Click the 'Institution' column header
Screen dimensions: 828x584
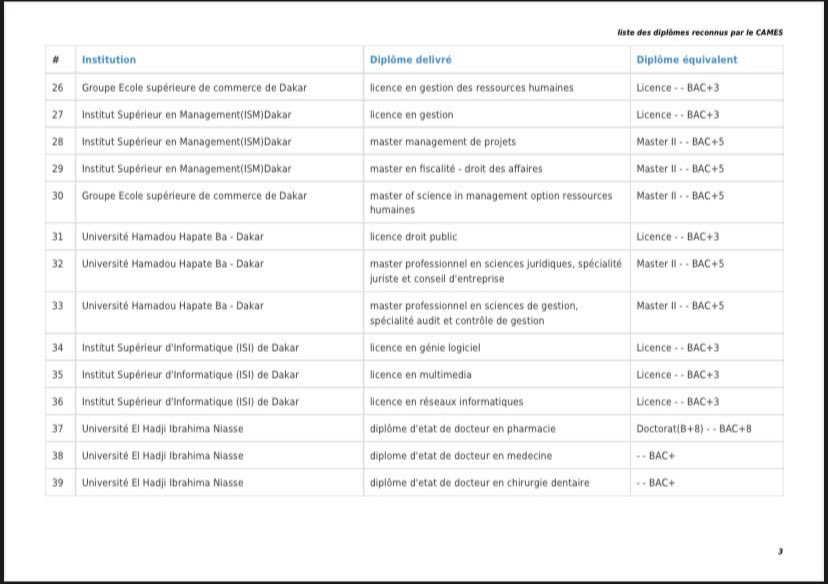click(x=109, y=60)
